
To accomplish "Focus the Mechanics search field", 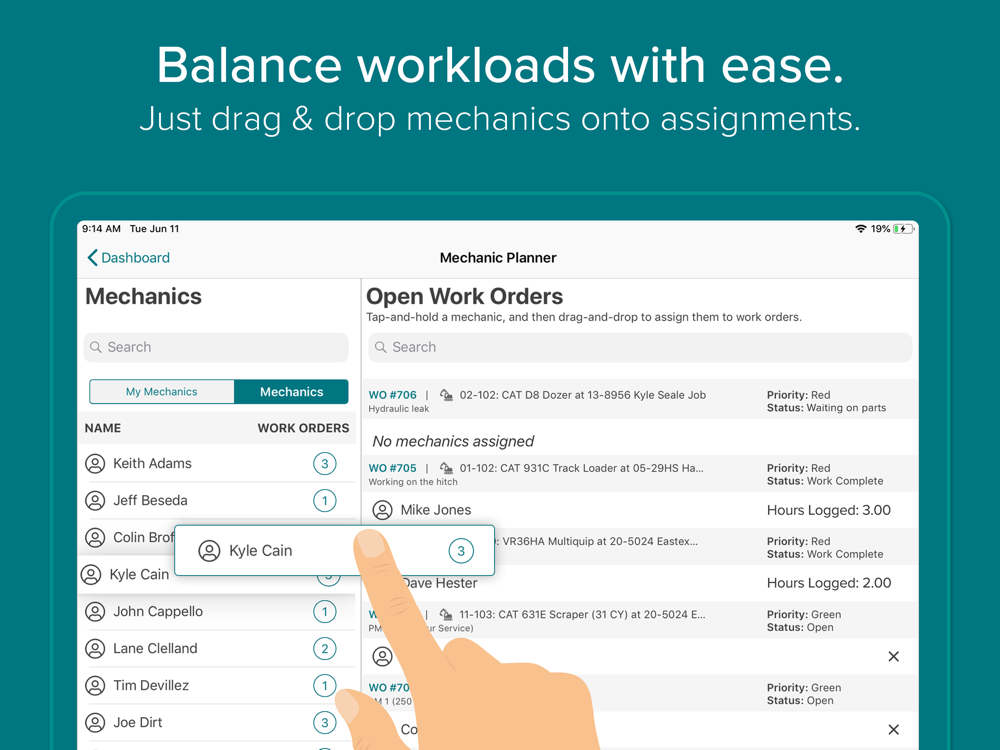I will click(x=216, y=347).
